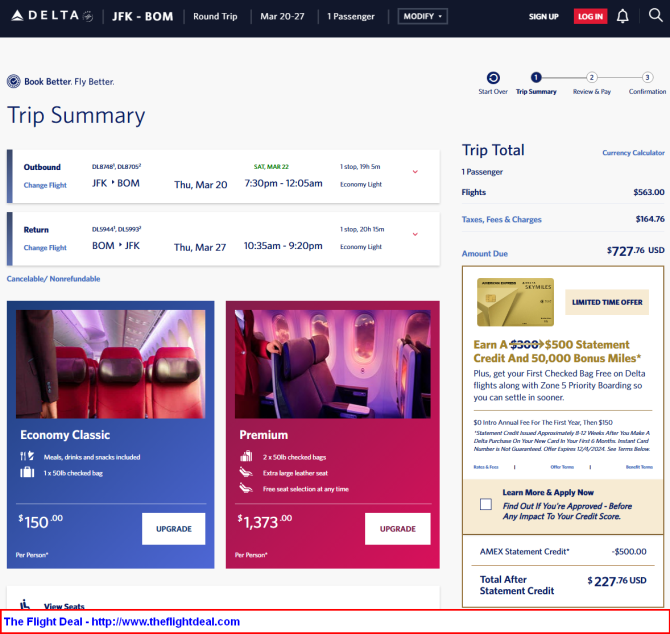The image size is (670, 634).
Task: Select step 1 Trip Summary marker
Action: click(x=536, y=77)
